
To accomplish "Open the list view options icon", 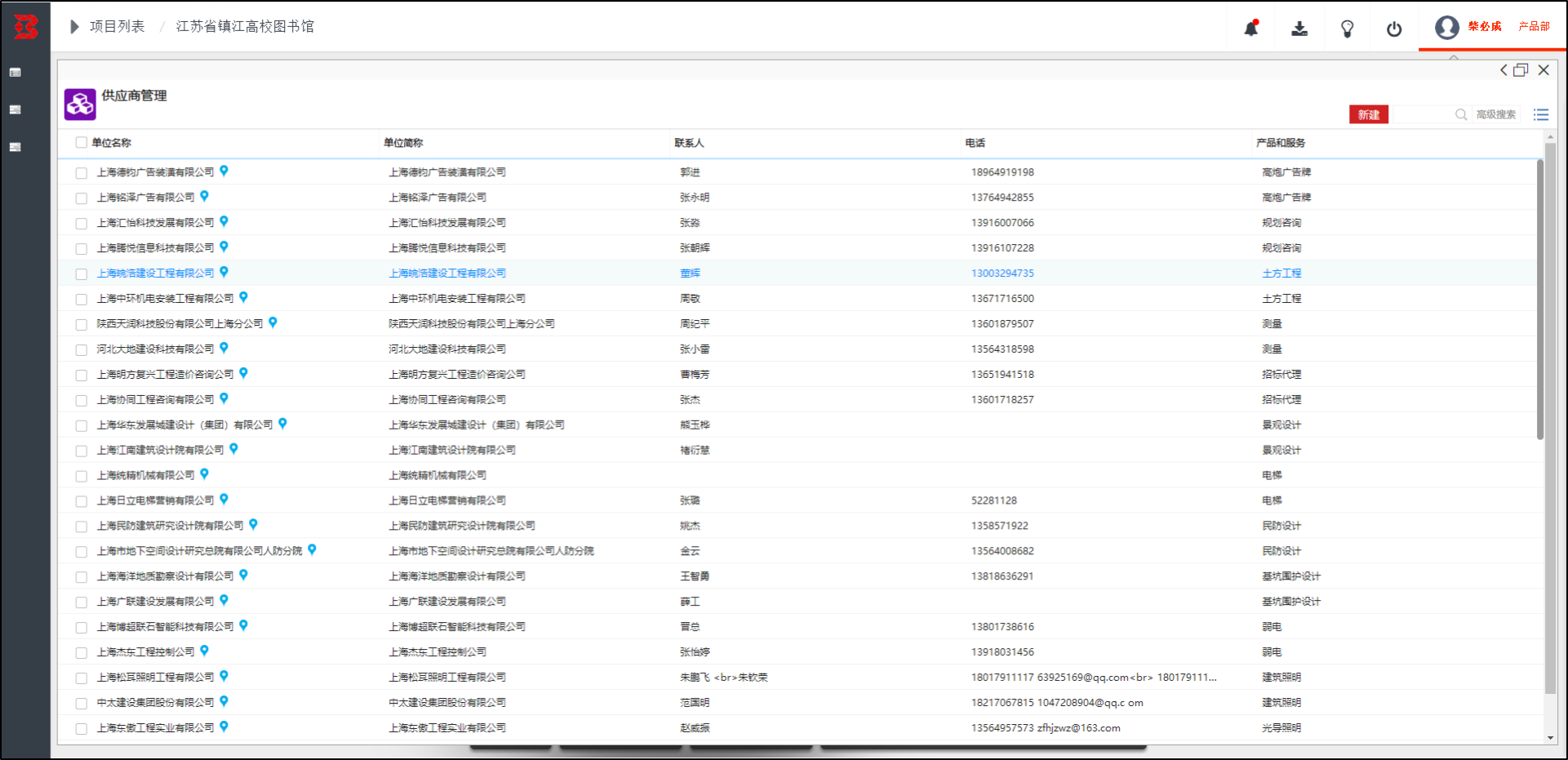I will [x=1541, y=115].
